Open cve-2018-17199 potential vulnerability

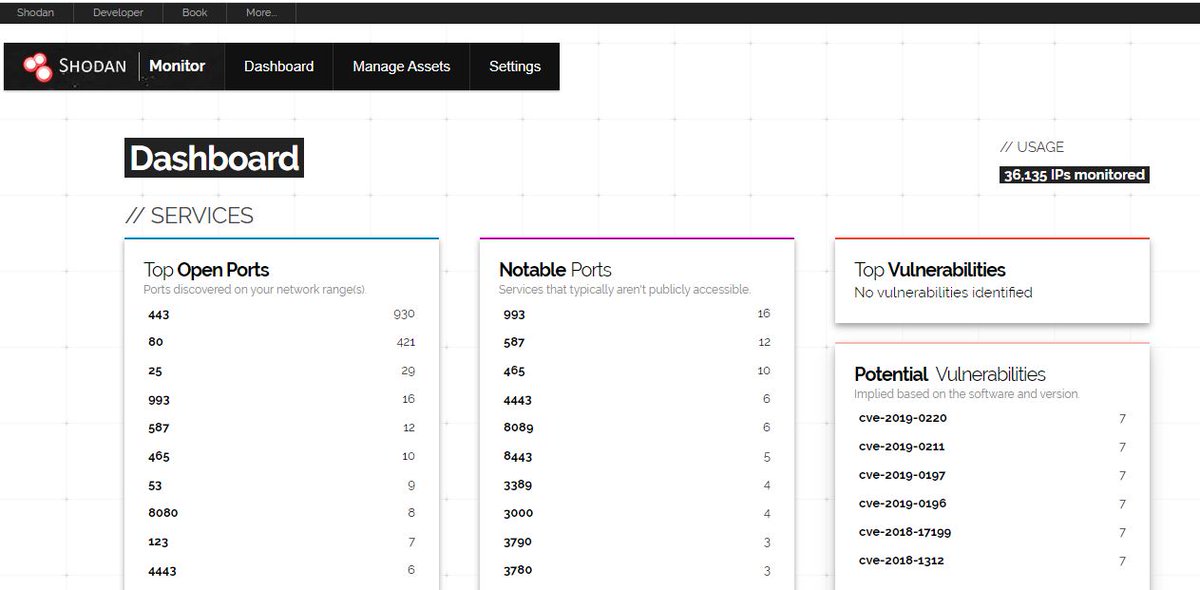(x=905, y=532)
